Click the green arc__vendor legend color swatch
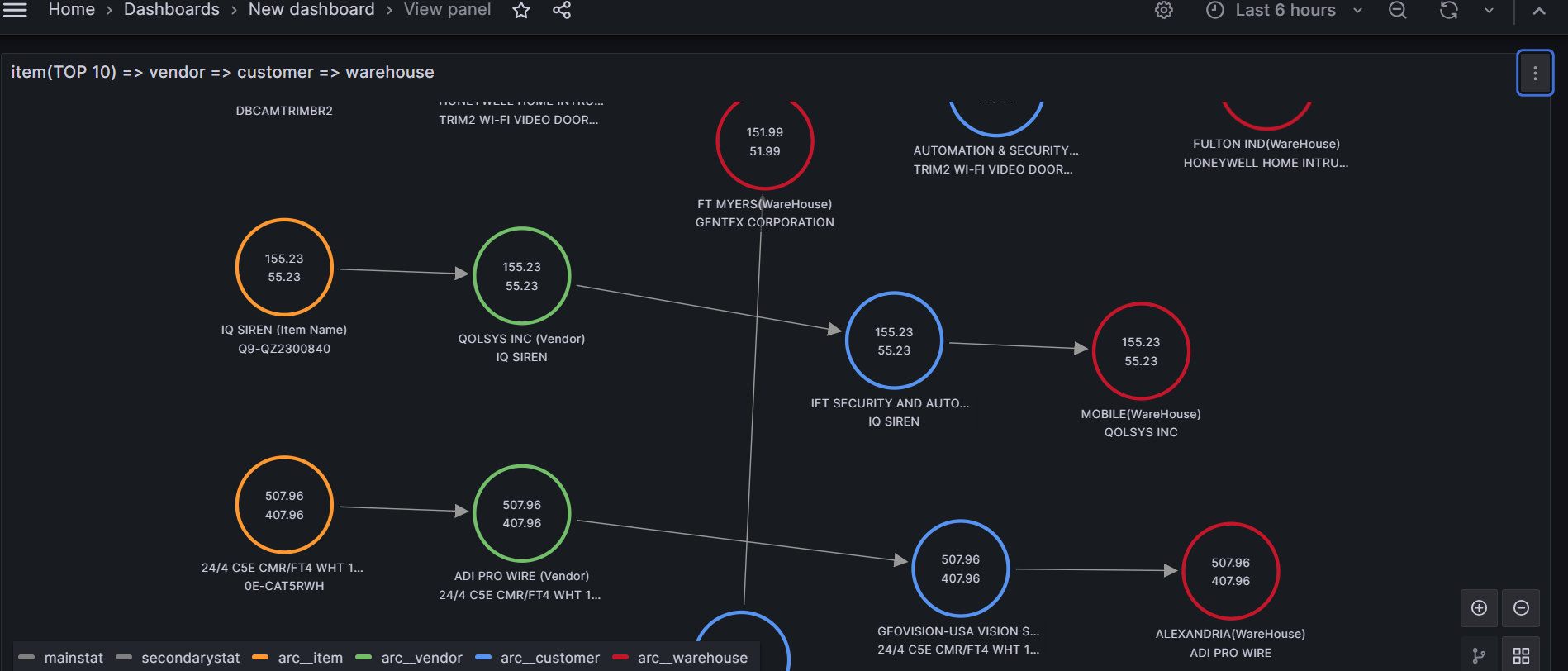 coord(363,658)
